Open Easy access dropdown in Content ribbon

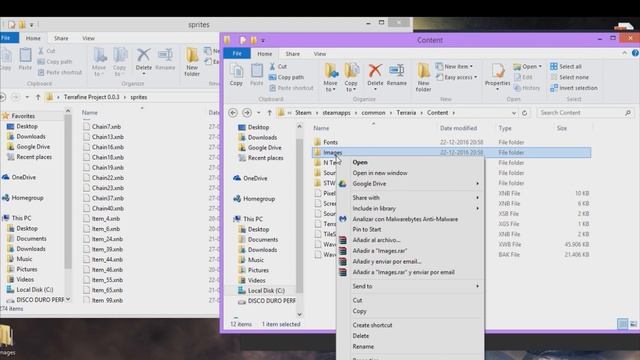tap(456, 77)
